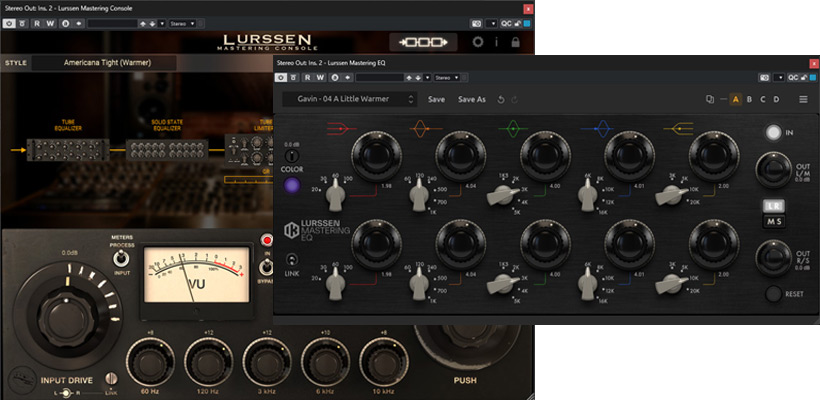The height and width of the screenshot is (400, 820).
Task: Select the Solid State Equalizer unit in chain
Action: click(x=167, y=150)
